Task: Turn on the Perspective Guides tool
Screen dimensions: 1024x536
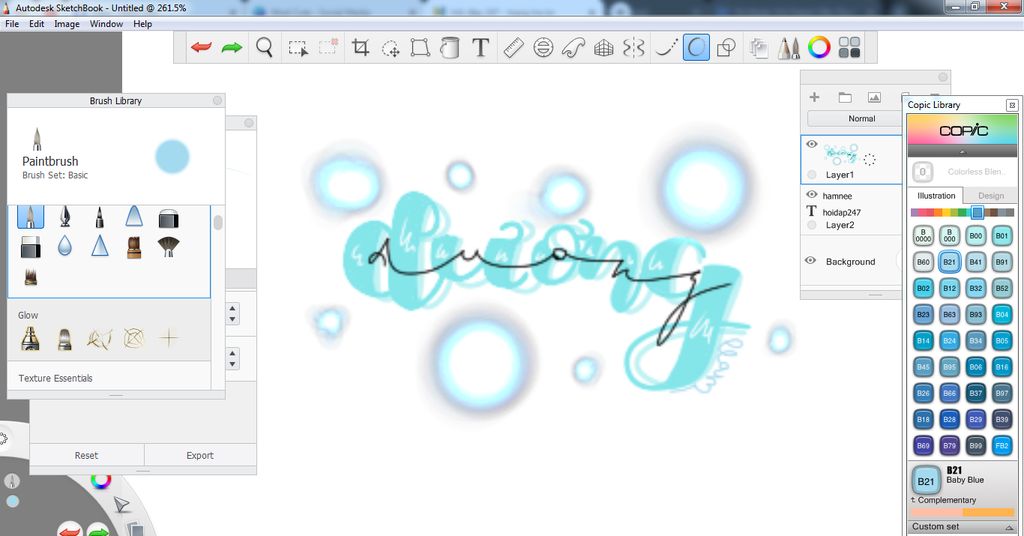Action: pos(603,48)
